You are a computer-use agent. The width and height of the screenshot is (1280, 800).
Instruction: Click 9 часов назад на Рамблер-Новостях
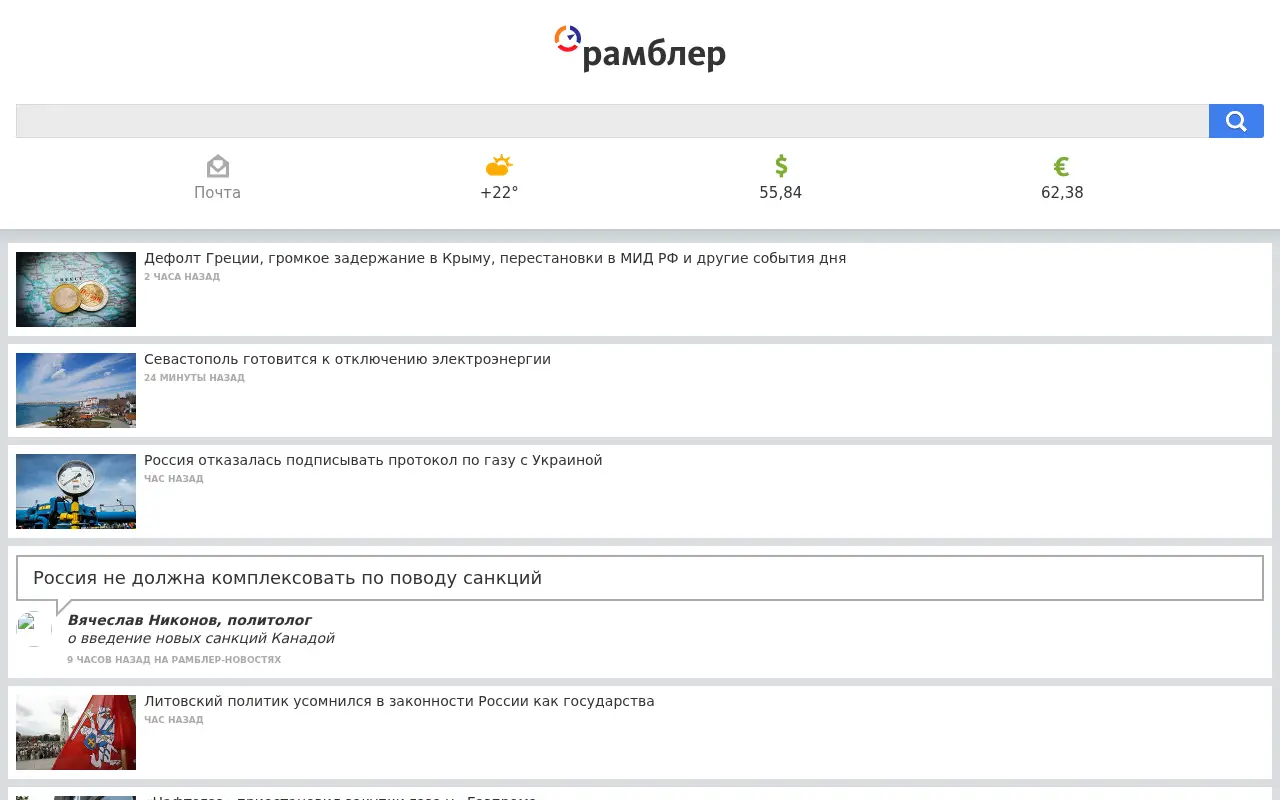pos(174,660)
